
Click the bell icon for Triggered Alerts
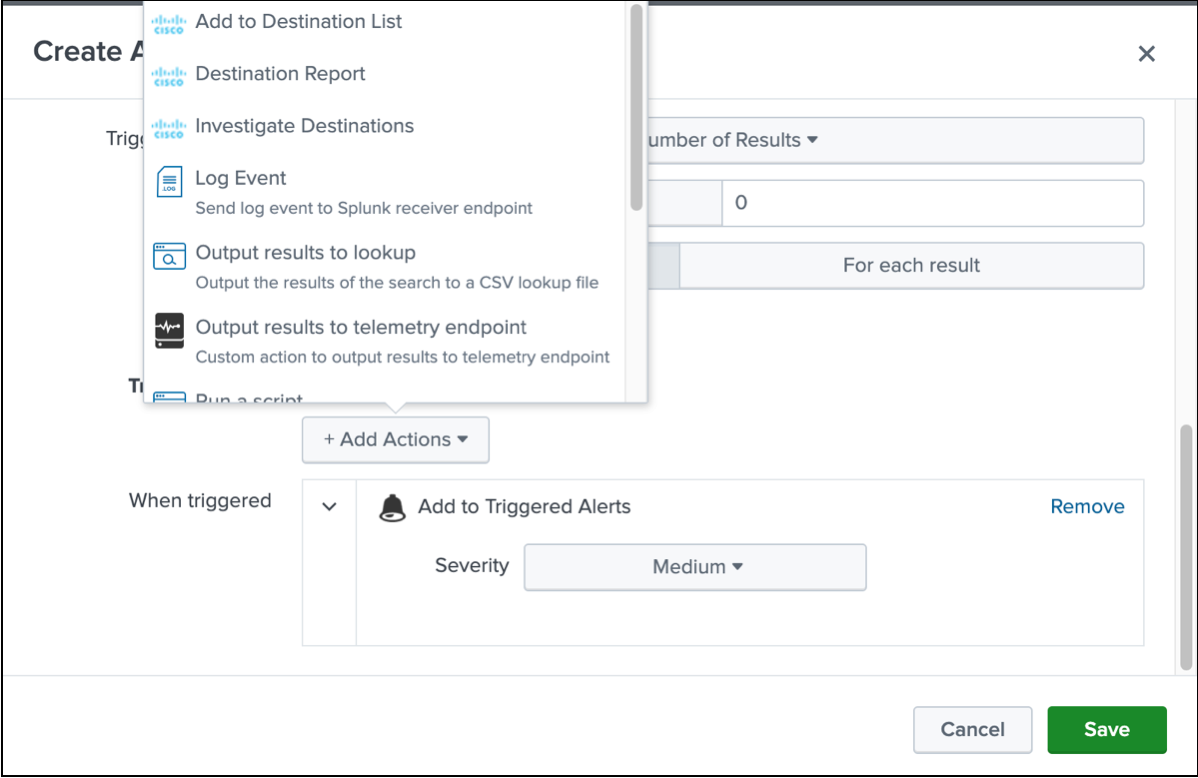[393, 507]
